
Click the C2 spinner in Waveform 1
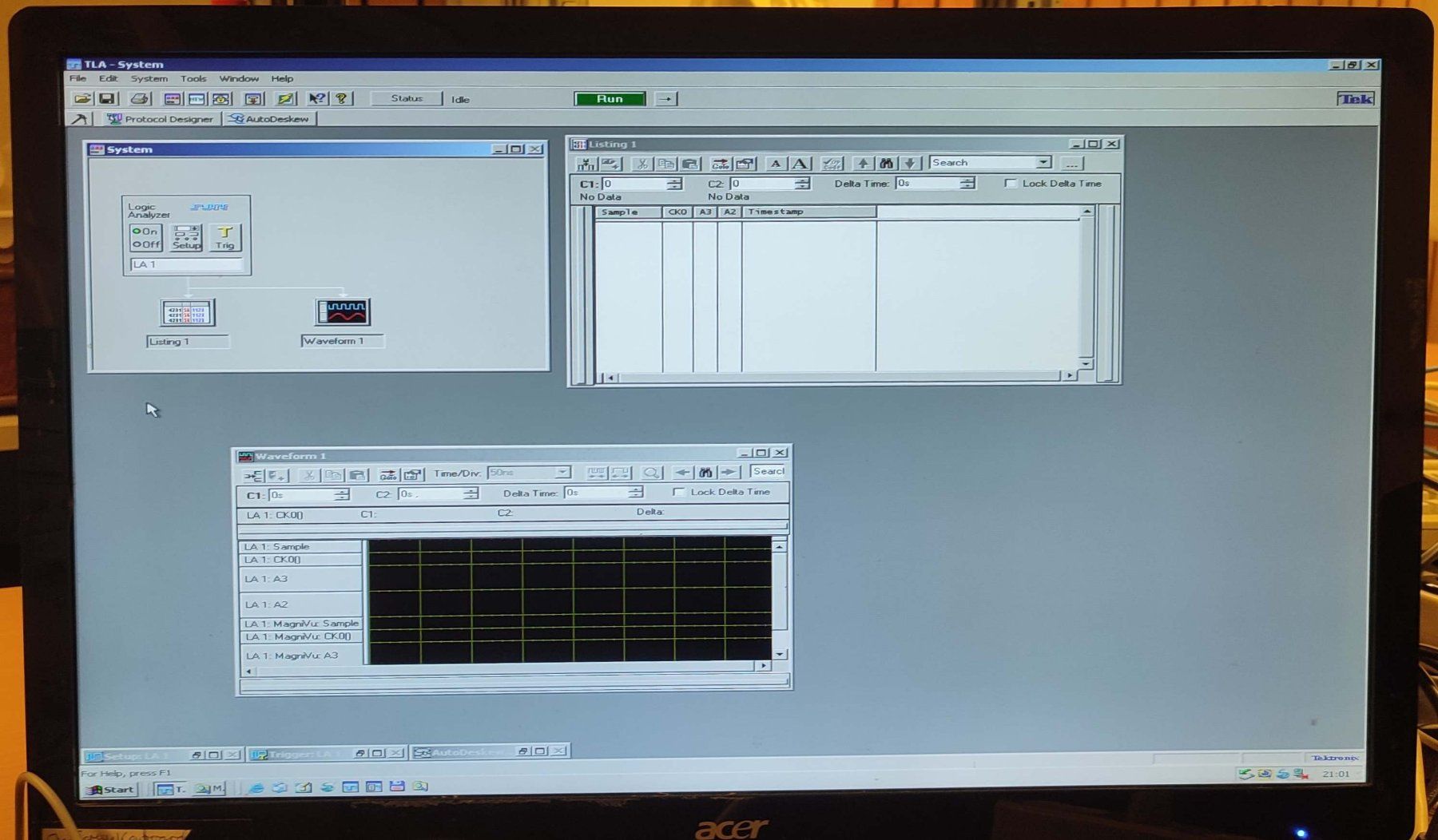471,494
